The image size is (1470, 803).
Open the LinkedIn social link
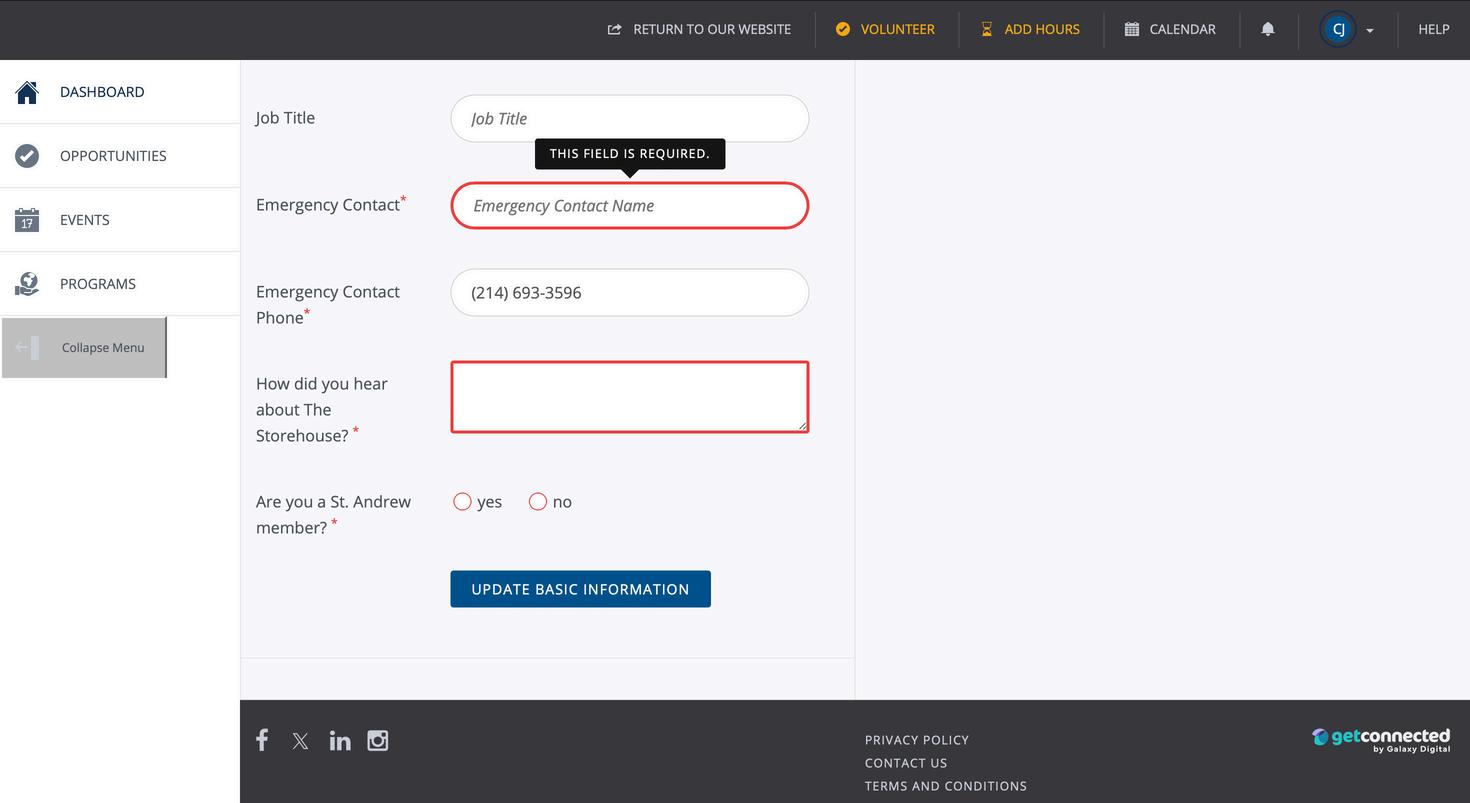340,740
